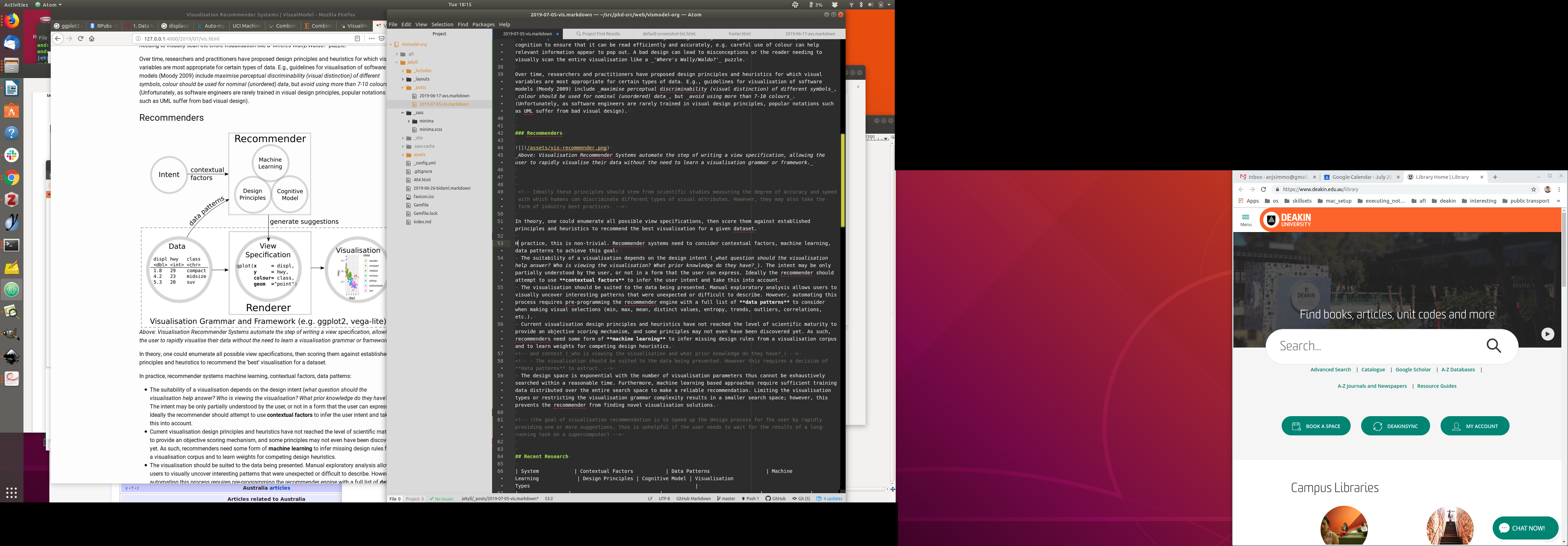The width and height of the screenshot is (1568, 546).
Task: Bookmark page with Chrome star icon
Action: pos(1533,189)
